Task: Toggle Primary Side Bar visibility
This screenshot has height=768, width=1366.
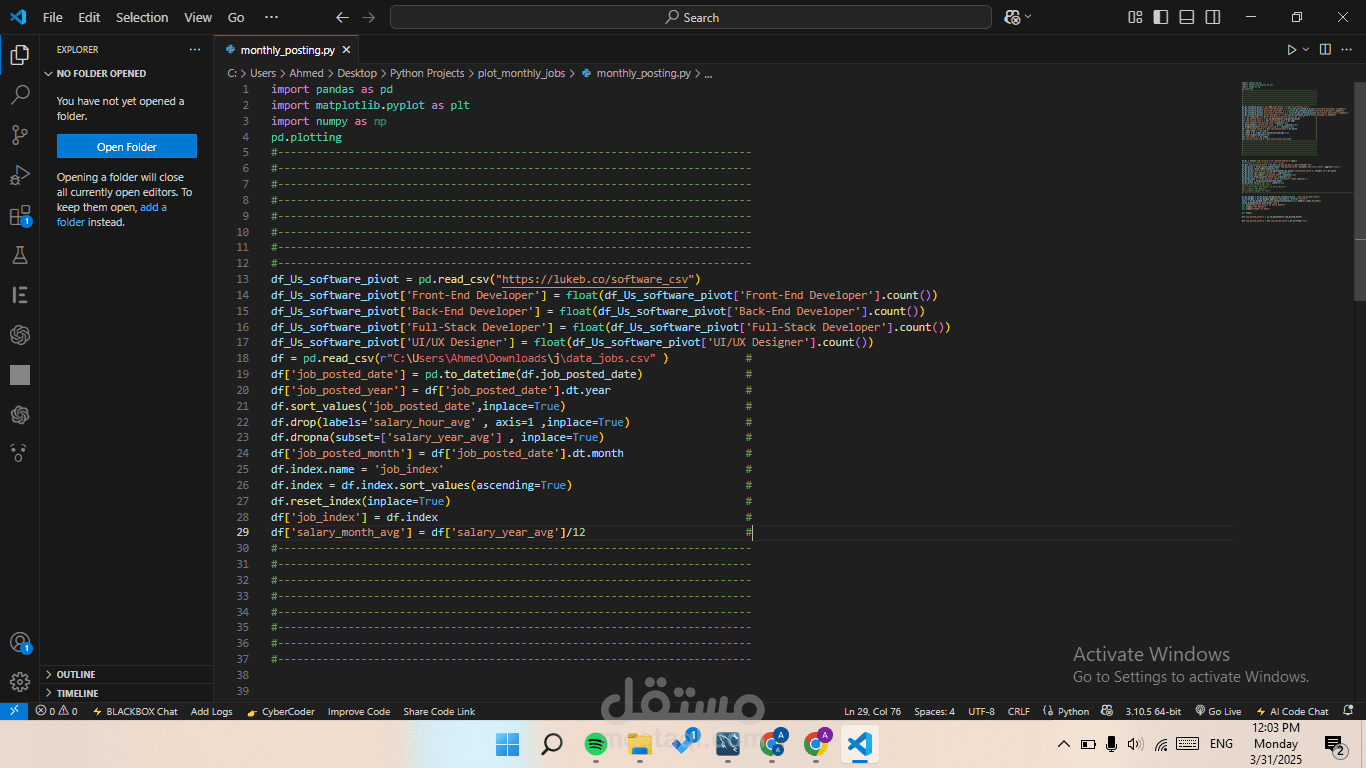Action: click(1161, 17)
